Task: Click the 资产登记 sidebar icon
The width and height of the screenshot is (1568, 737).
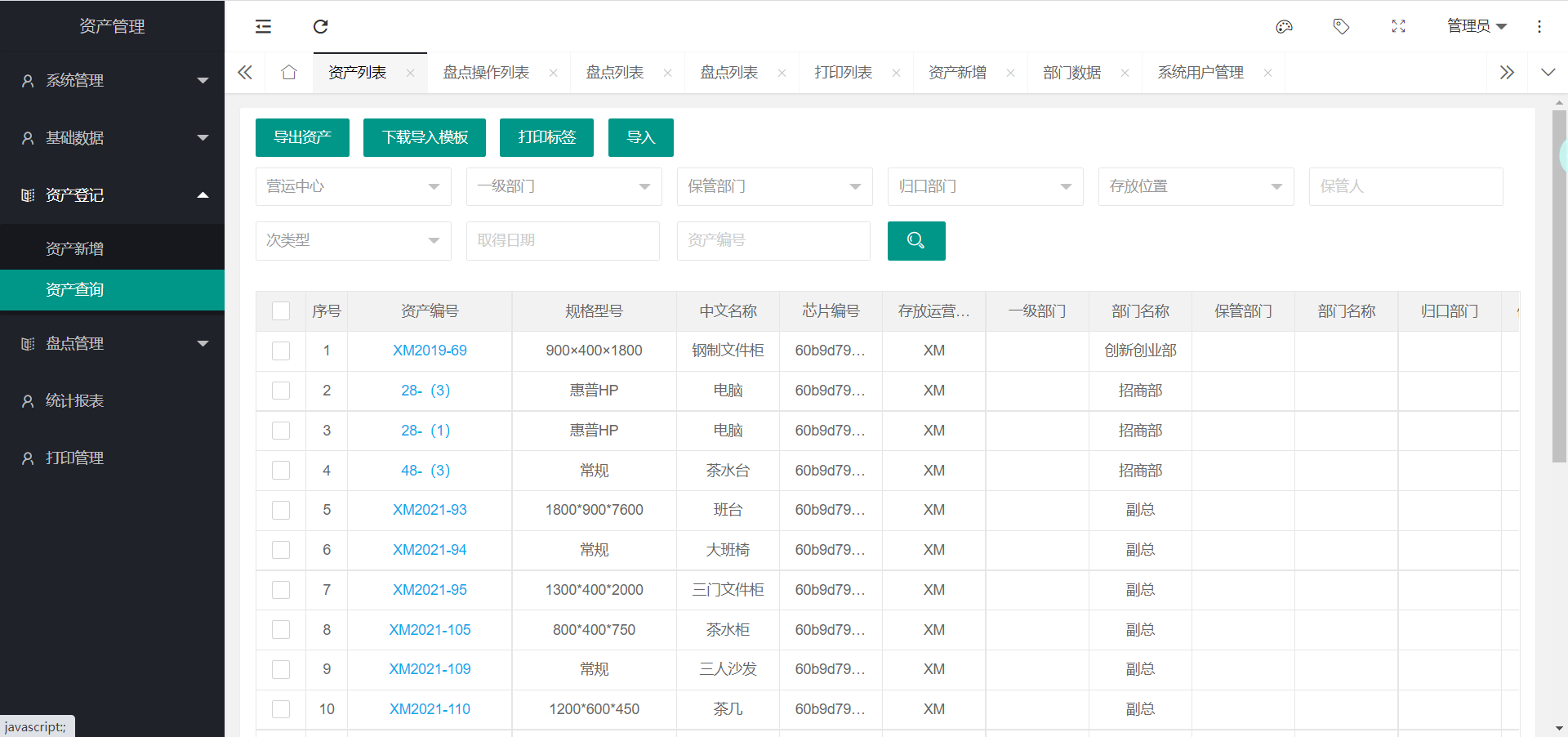Action: coord(28,195)
